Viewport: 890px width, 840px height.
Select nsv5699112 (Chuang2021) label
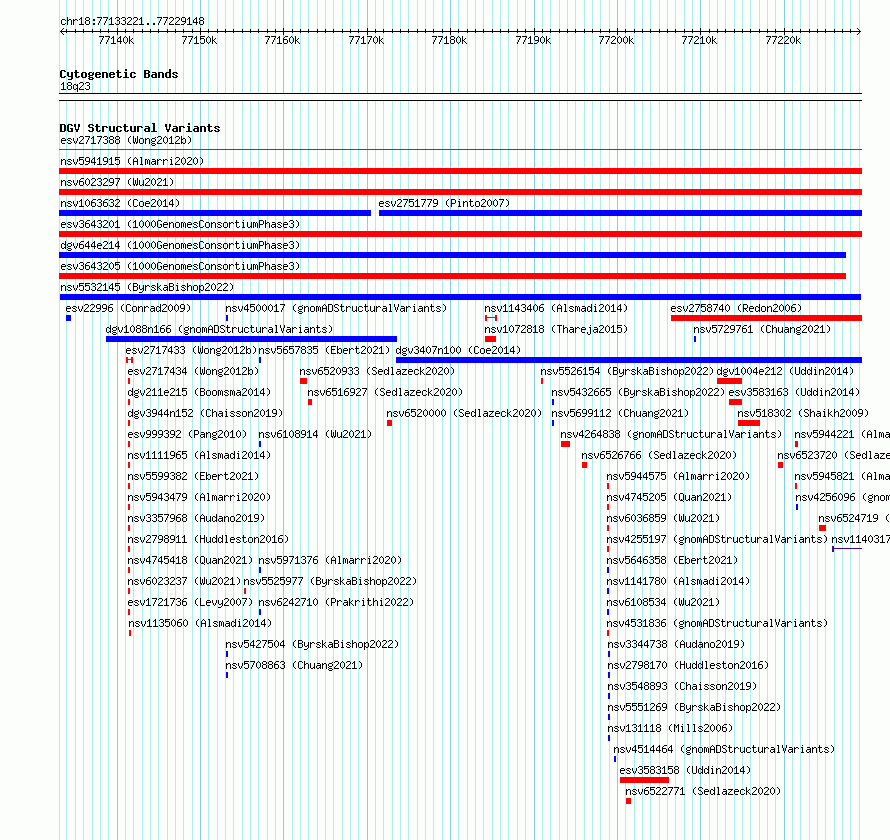(620, 413)
